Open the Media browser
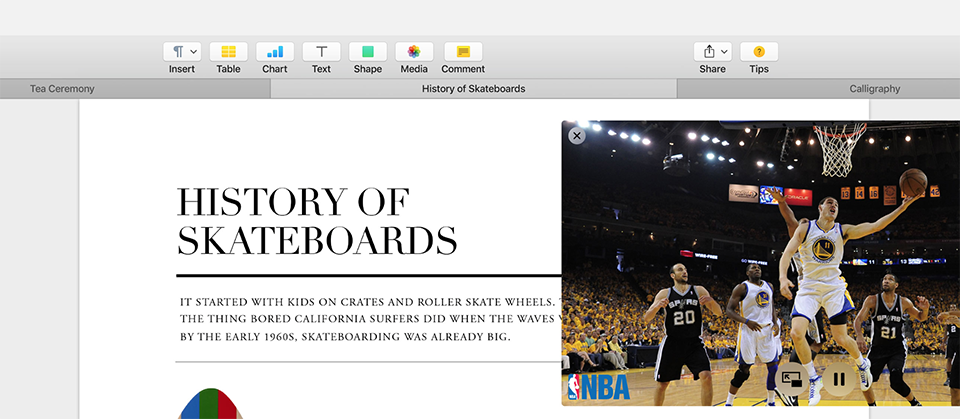Image resolution: width=960 pixels, height=419 pixels. point(414,51)
